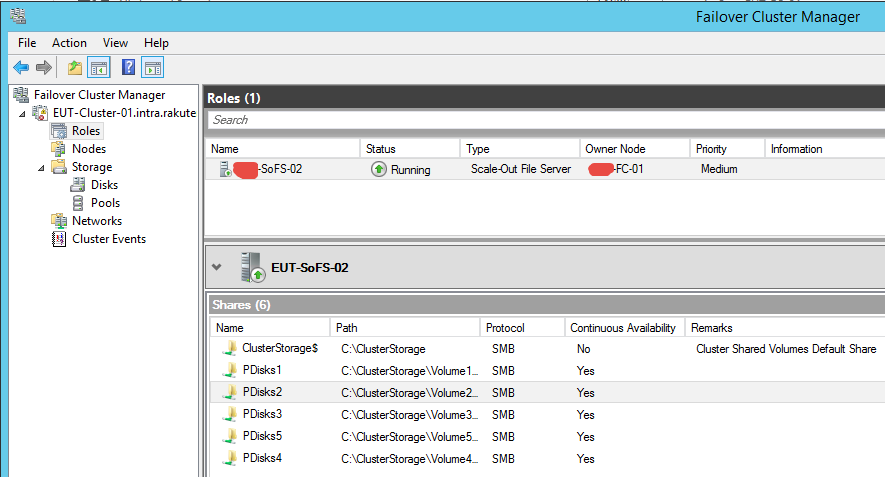
Task: Select the Cluster Events tree node
Action: pyautogui.click(x=108, y=239)
